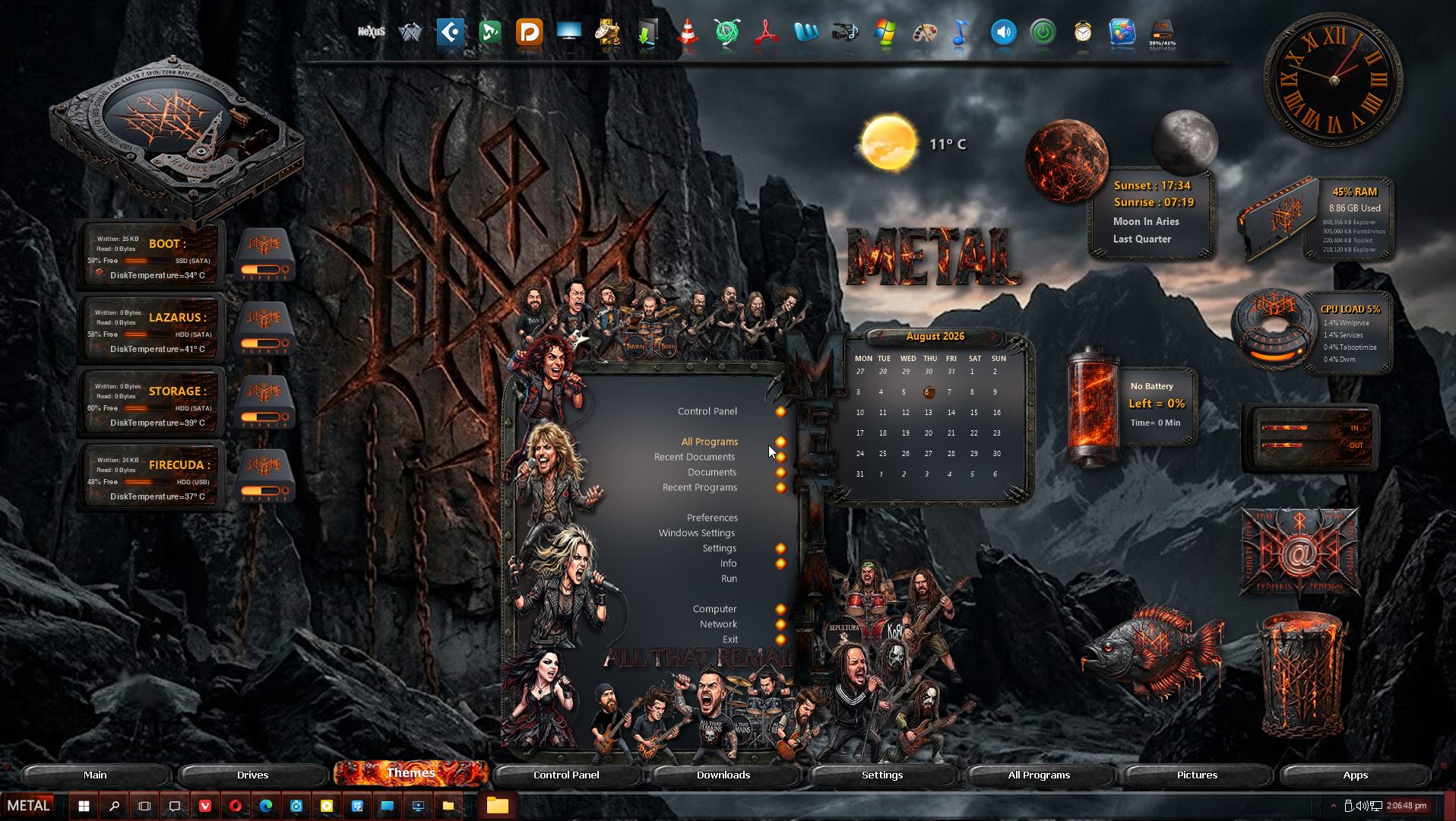Open the camcorder dock icon
This screenshot has width=1456, height=821.
click(x=846, y=33)
